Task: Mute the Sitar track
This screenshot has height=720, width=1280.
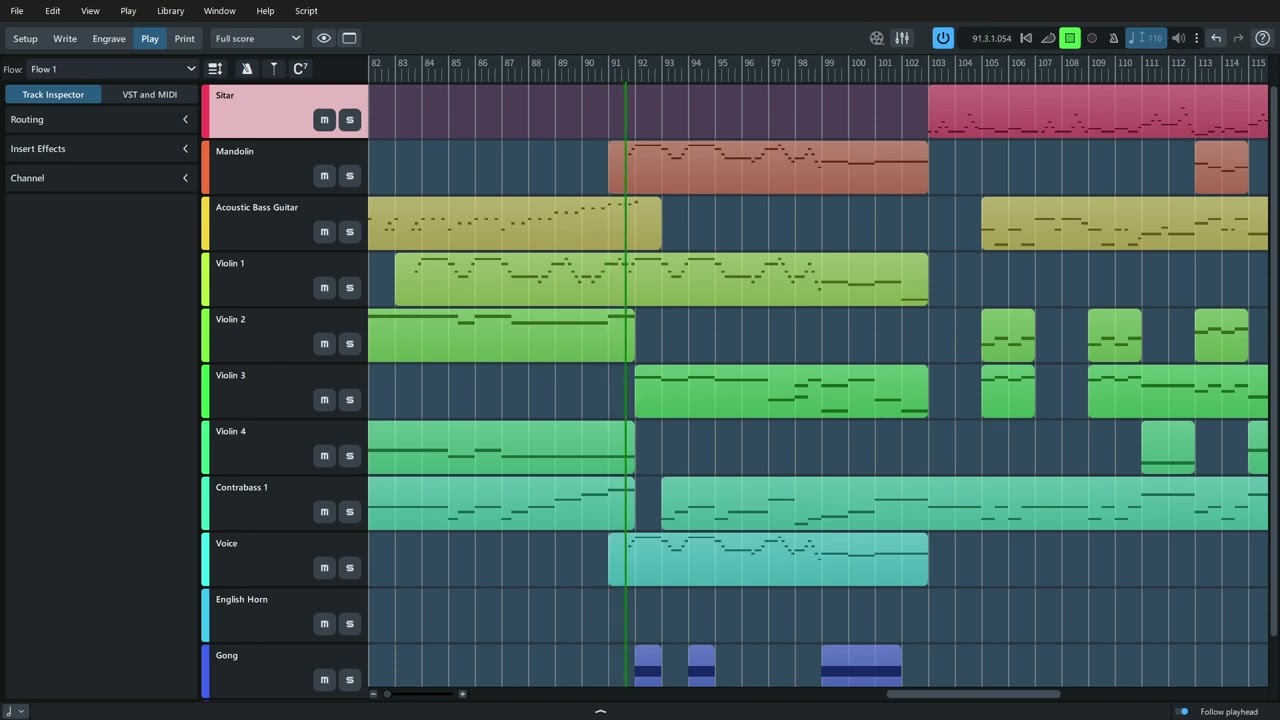Action: coord(324,120)
